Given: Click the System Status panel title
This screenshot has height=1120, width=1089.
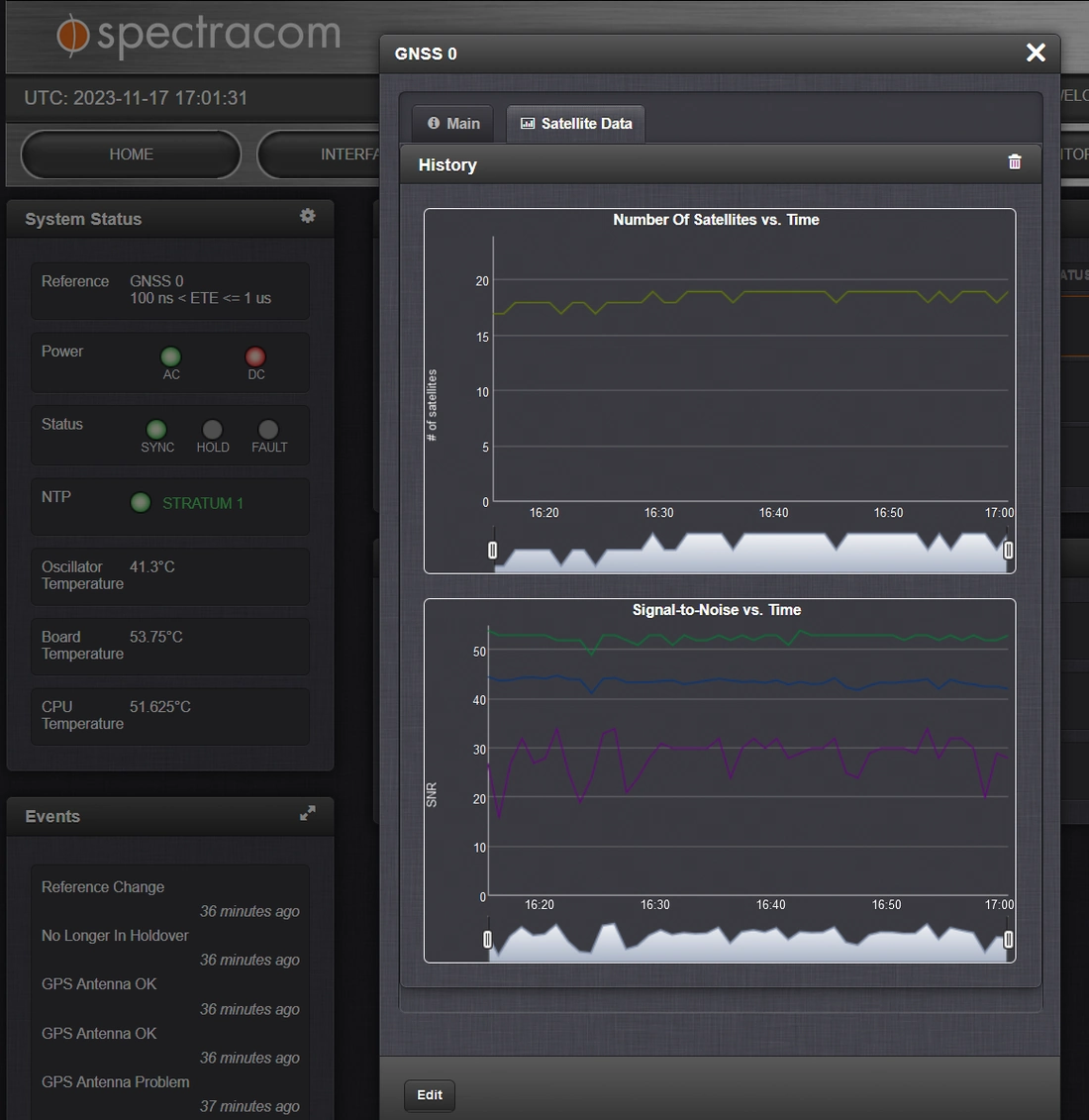Looking at the screenshot, I should tap(83, 219).
